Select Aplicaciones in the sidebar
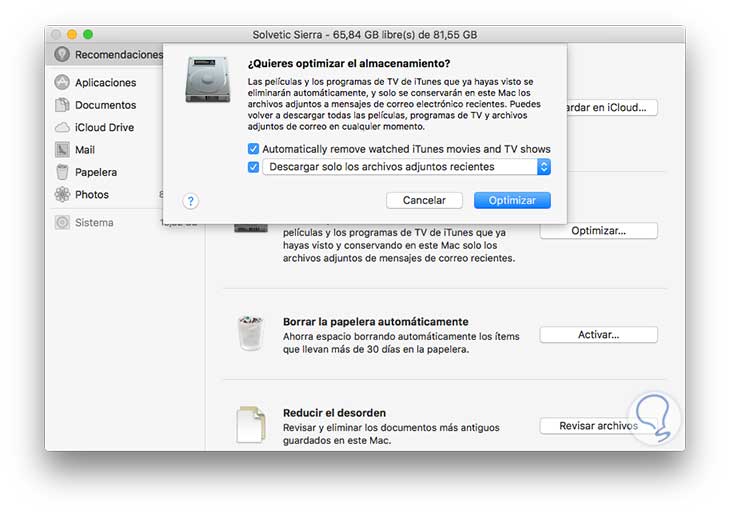 click(126, 82)
